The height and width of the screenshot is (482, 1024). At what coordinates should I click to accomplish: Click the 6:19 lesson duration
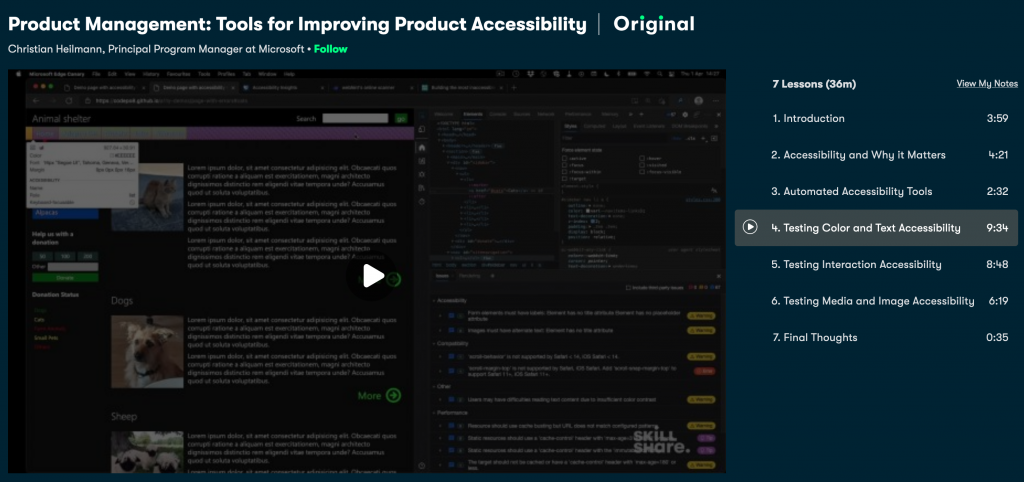pyautogui.click(x=999, y=301)
